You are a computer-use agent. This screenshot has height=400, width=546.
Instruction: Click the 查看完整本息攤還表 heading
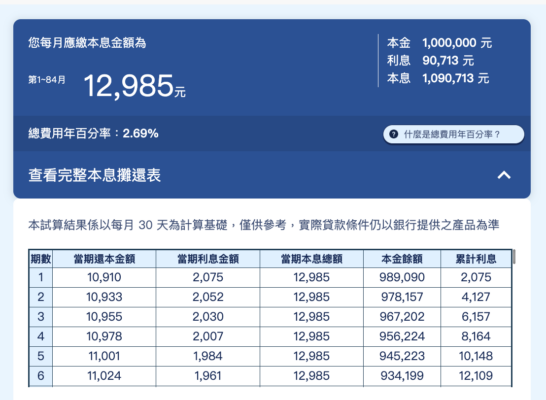click(x=94, y=175)
